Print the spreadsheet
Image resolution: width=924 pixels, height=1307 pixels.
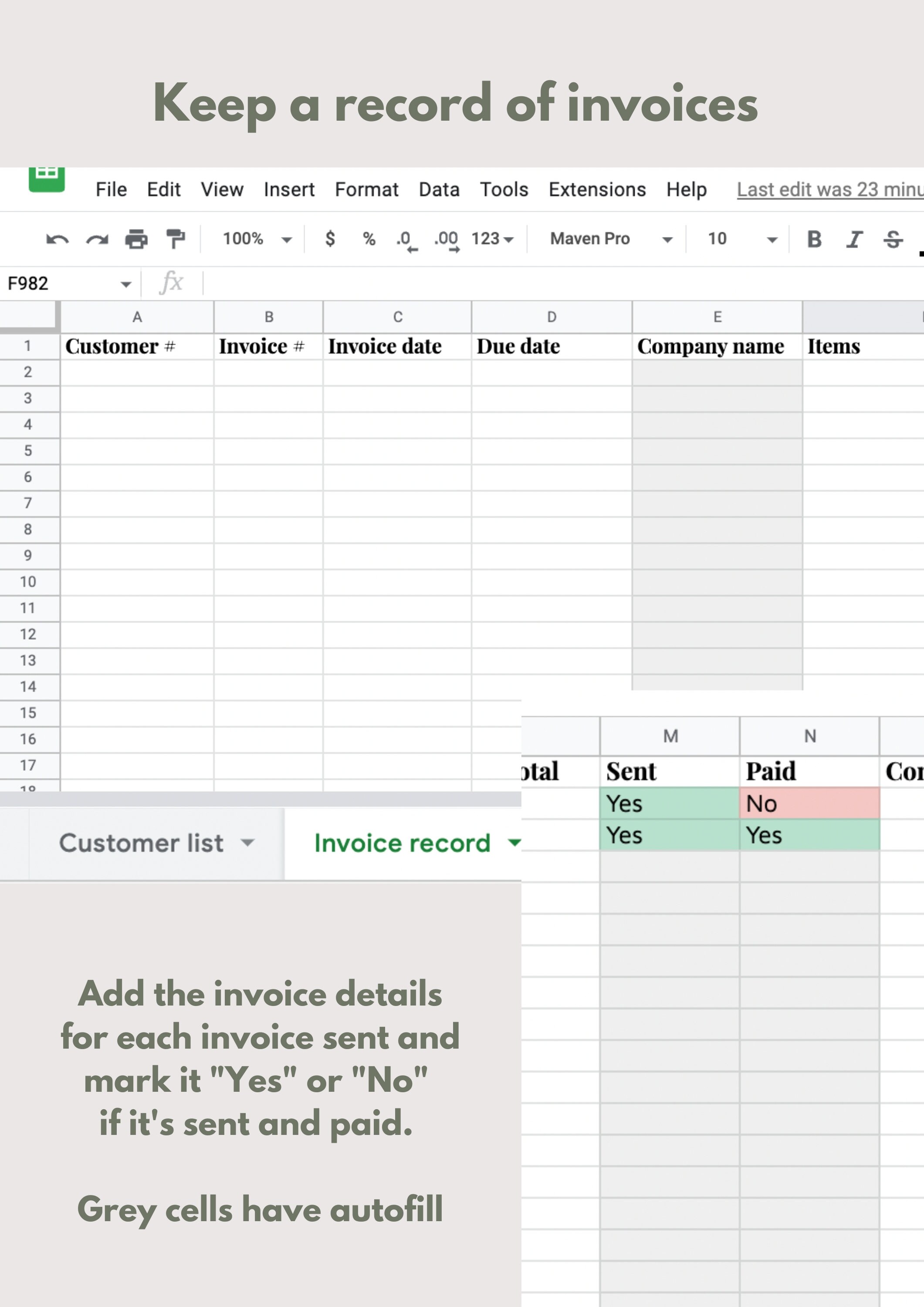[x=136, y=239]
